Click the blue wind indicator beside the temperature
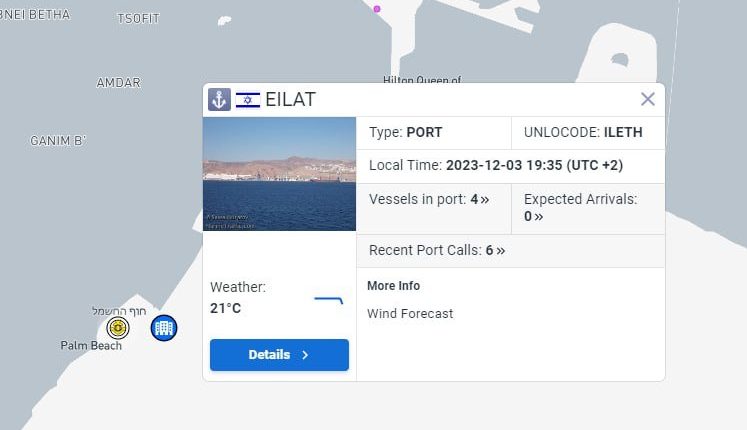747x430 pixels. [x=329, y=300]
